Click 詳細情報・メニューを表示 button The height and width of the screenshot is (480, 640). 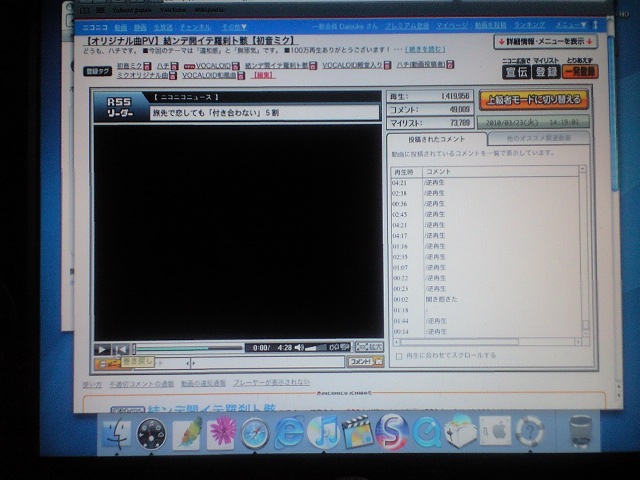545,42
